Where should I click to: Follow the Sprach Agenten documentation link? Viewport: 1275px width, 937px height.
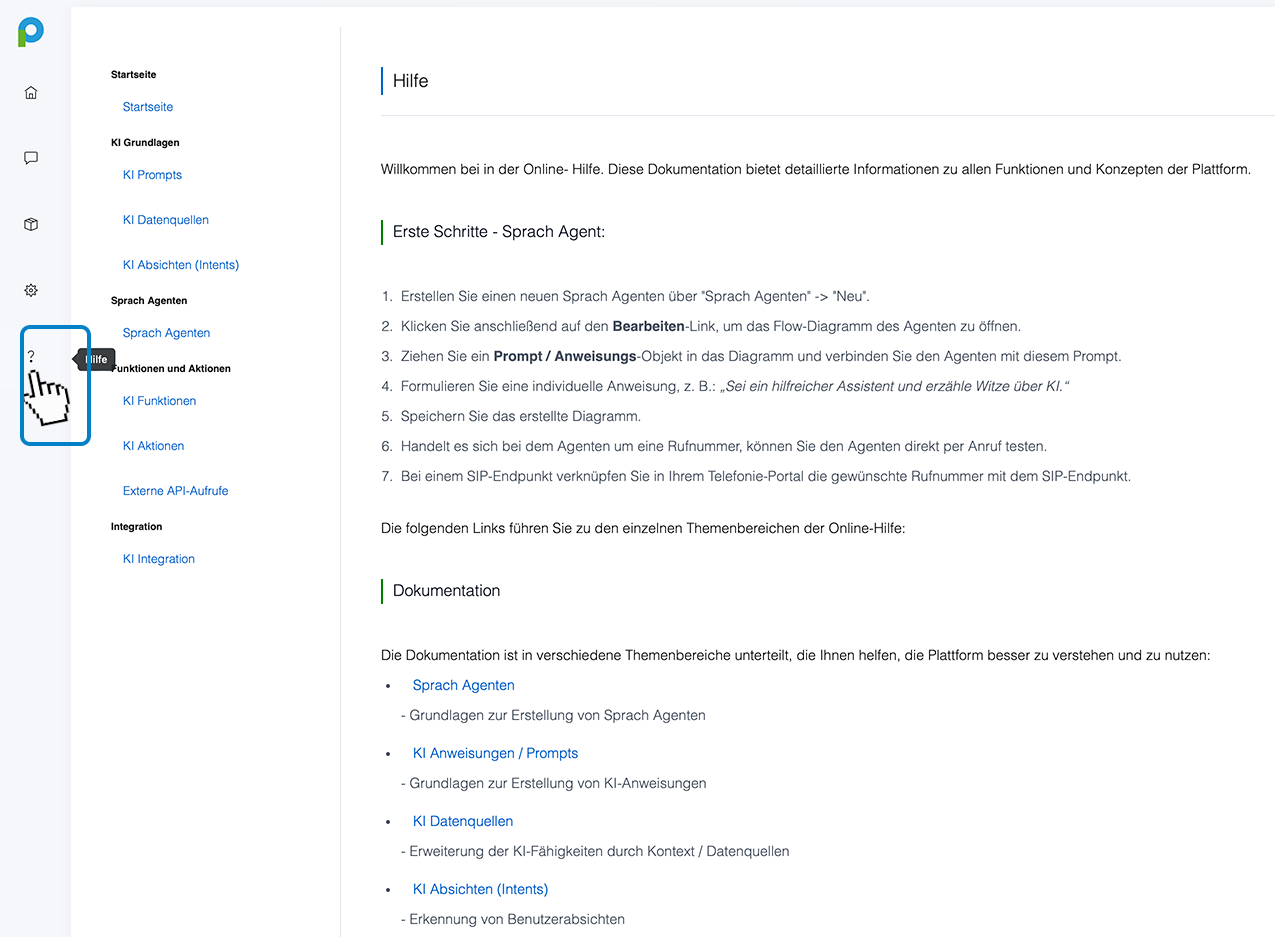(464, 685)
